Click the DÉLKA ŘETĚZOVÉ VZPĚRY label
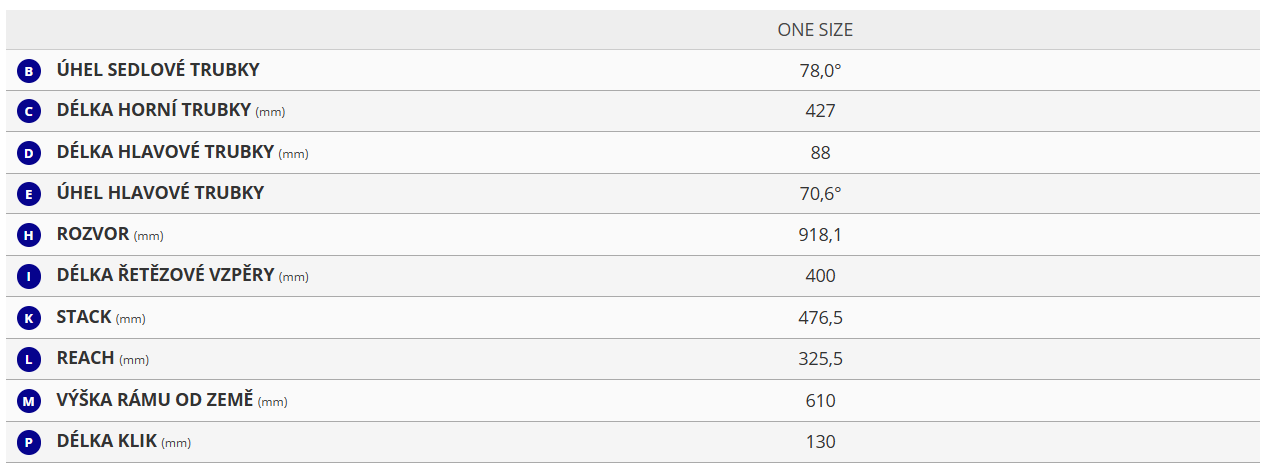This screenshot has height=468, width=1264. click(x=165, y=275)
